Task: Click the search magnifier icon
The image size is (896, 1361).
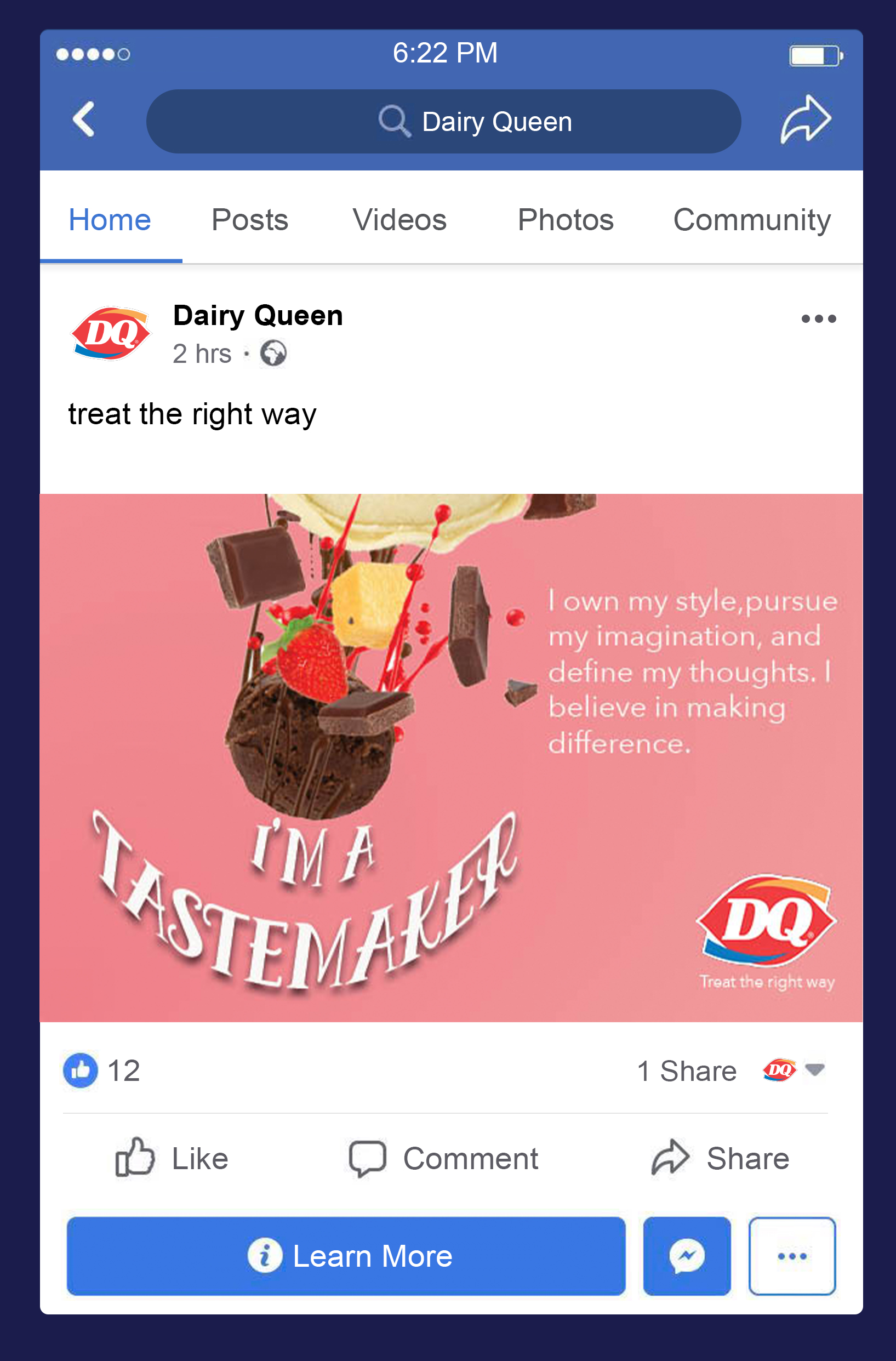Action: [395, 121]
